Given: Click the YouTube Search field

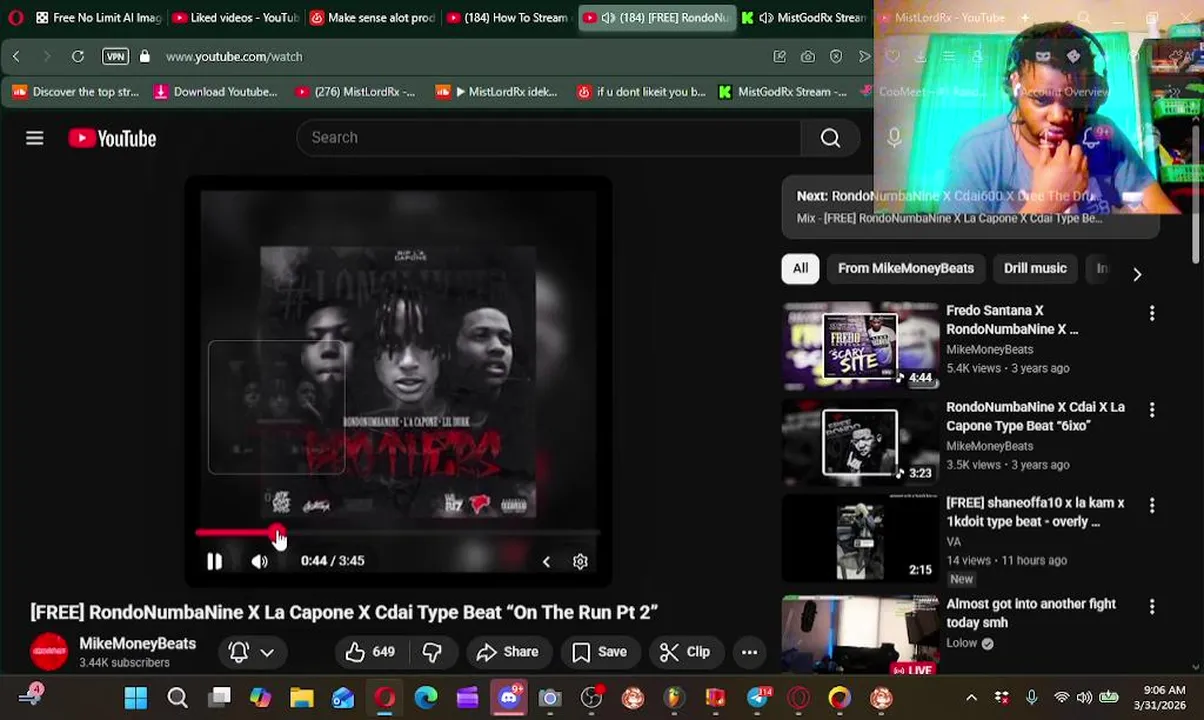Looking at the screenshot, I should tap(548, 137).
